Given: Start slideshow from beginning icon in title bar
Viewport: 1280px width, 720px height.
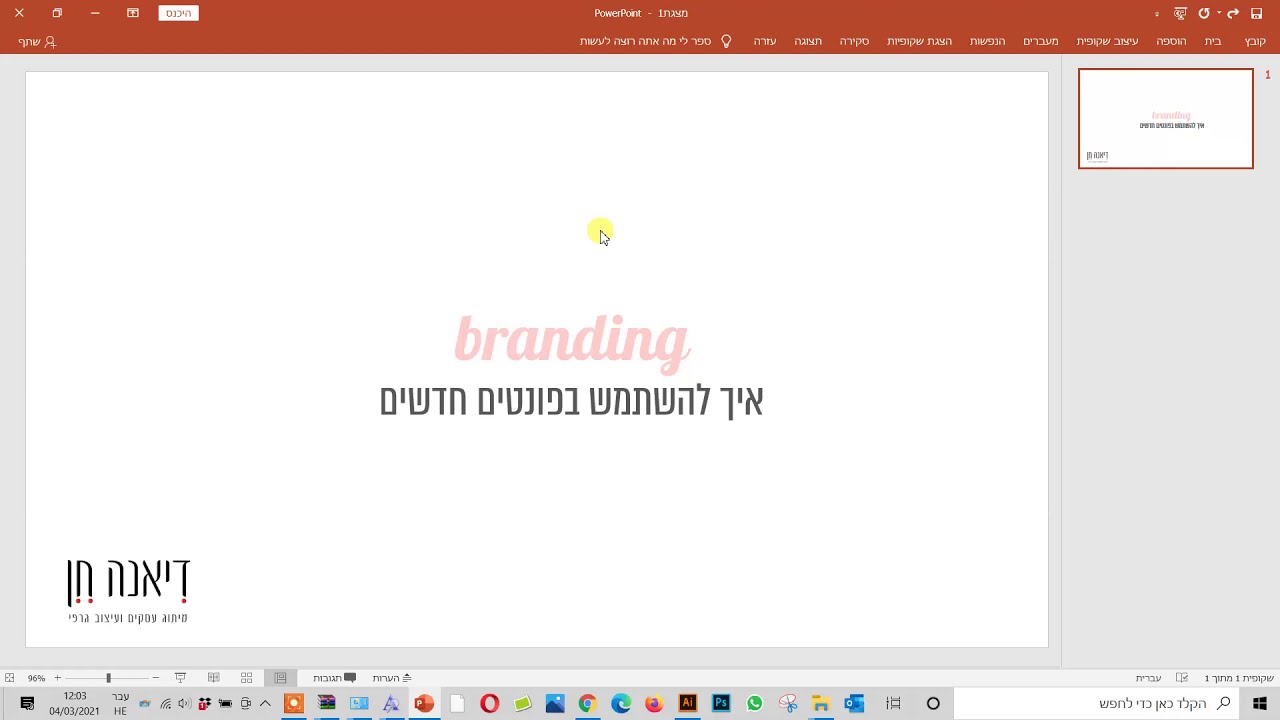Looking at the screenshot, I should (1180, 13).
